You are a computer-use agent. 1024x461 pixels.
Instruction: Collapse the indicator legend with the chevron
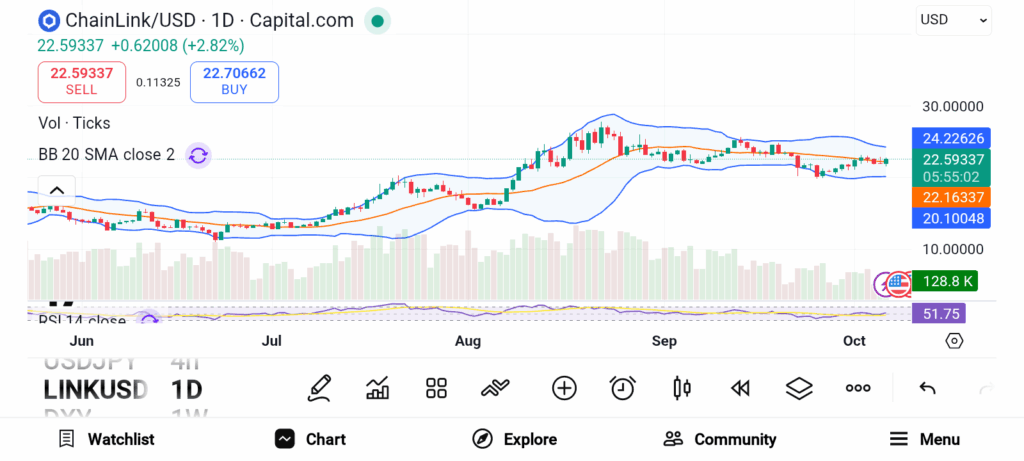57,190
